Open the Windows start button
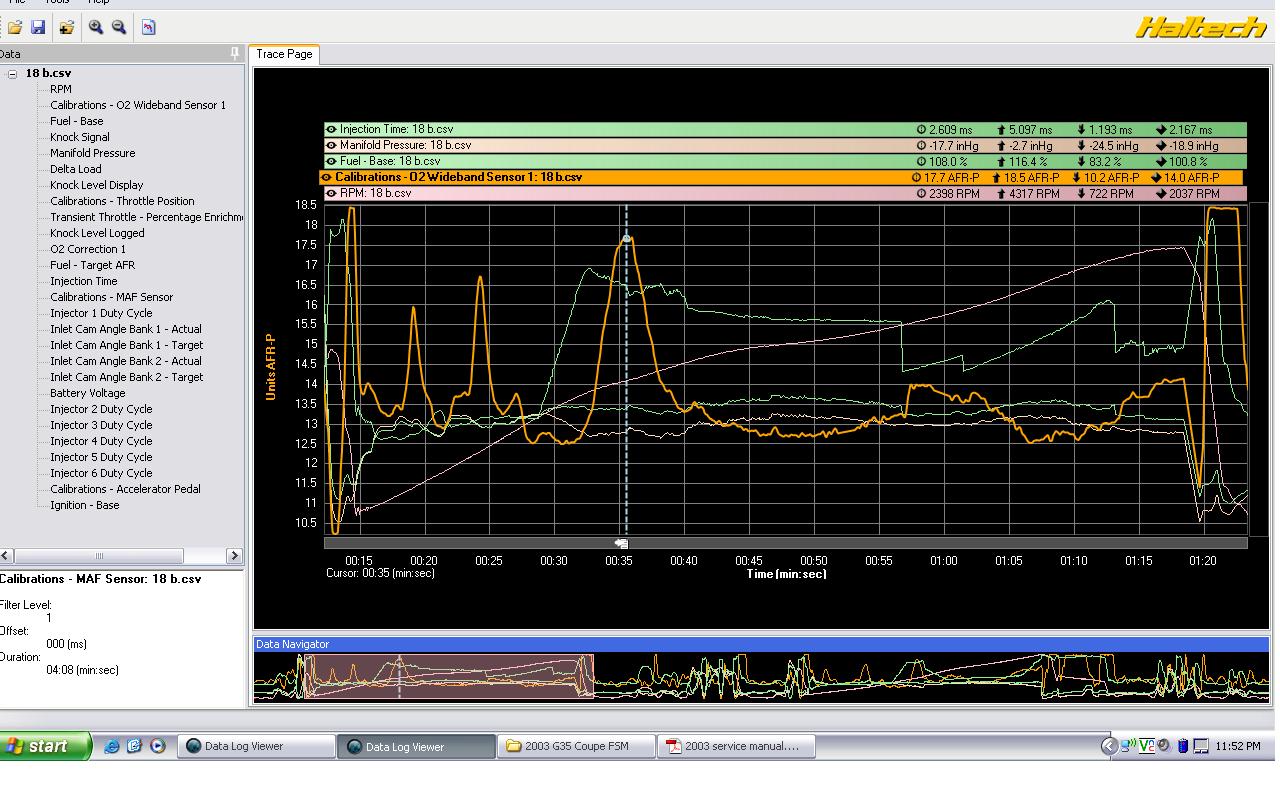The image size is (1280, 800). click(x=45, y=746)
